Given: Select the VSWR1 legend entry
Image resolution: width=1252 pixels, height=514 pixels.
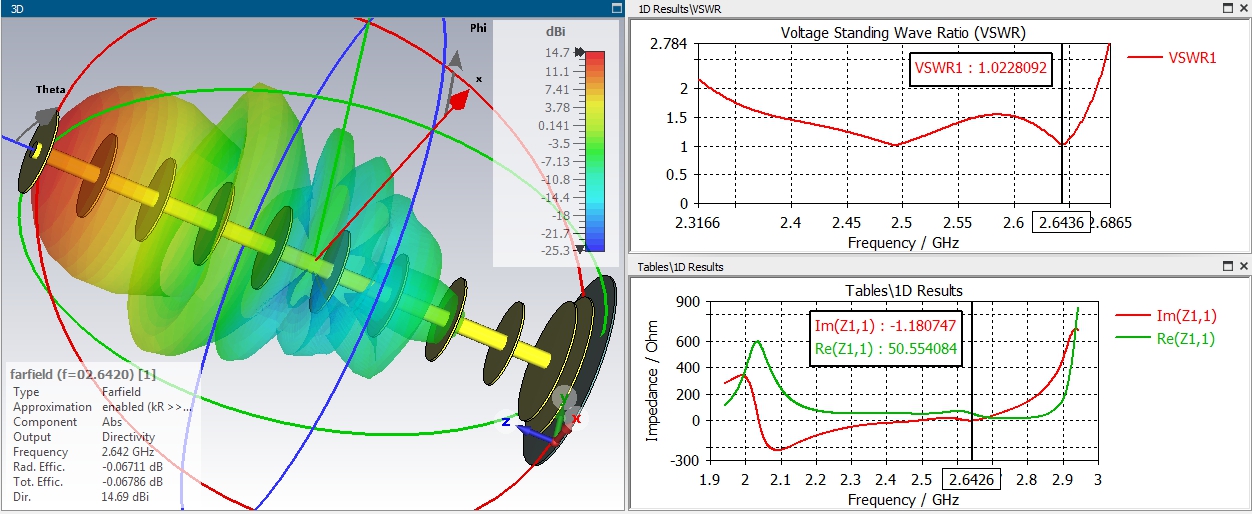Looking at the screenshot, I should pyautogui.click(x=1172, y=57).
